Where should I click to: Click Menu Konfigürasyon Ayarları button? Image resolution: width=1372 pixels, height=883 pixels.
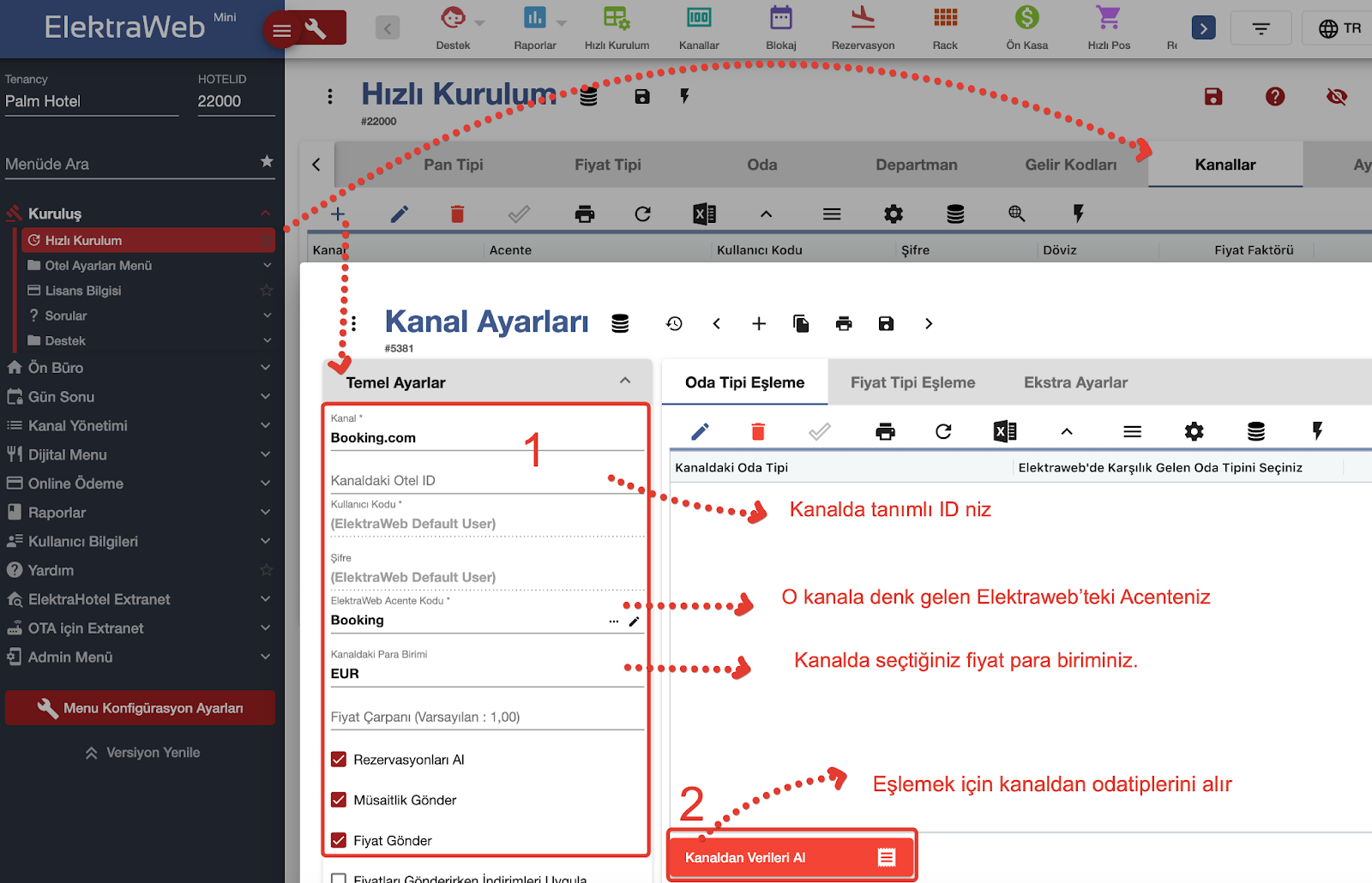(141, 708)
